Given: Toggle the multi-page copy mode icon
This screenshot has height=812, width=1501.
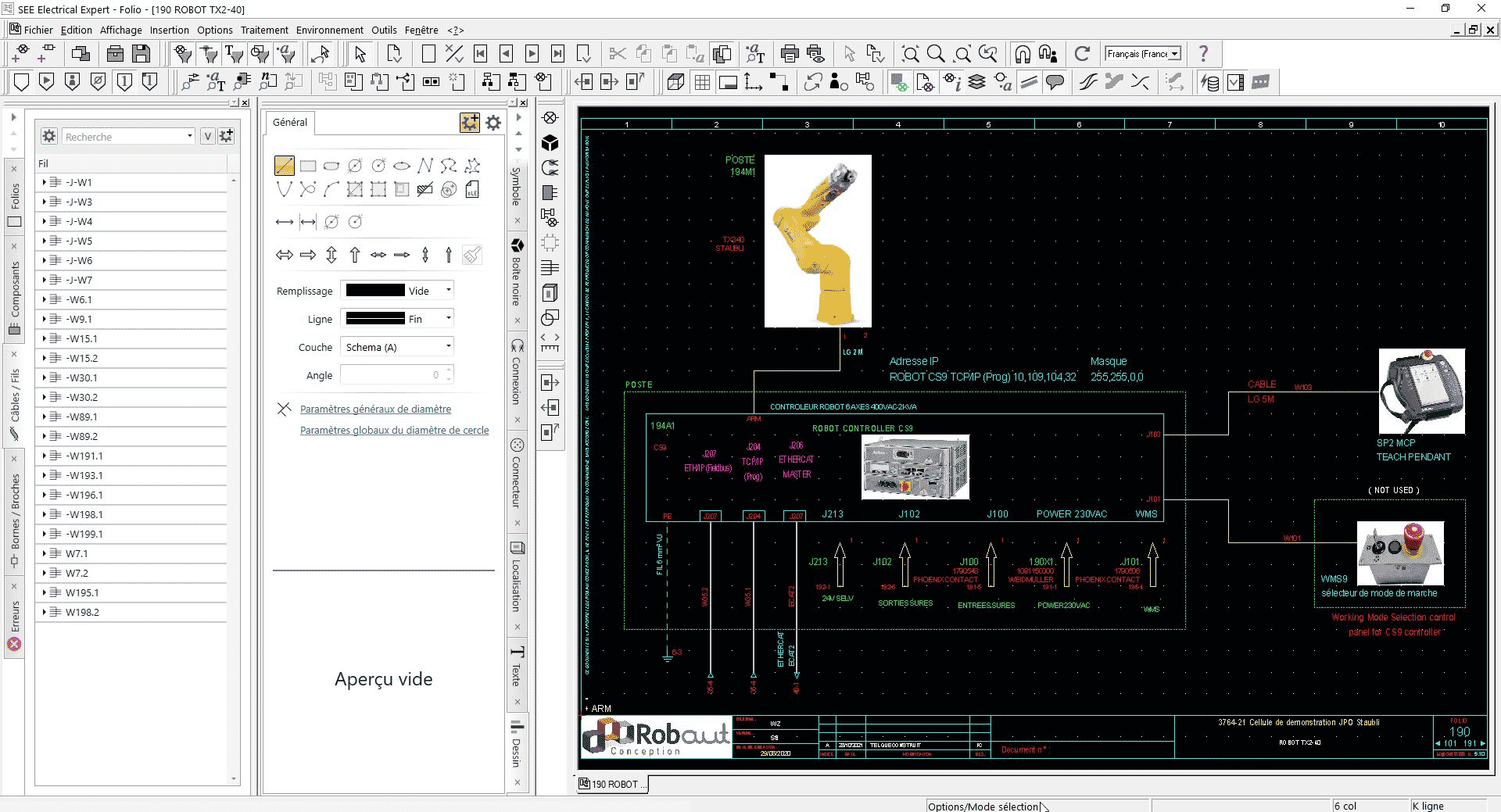Looking at the screenshot, I should point(722,54).
